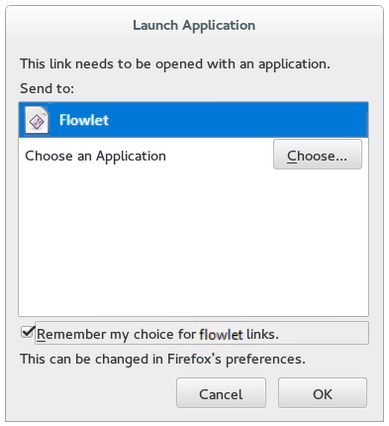Screen dimensions: 389x426
Task: Toggle the Remember my choice checkbox
Action: coord(28,332)
